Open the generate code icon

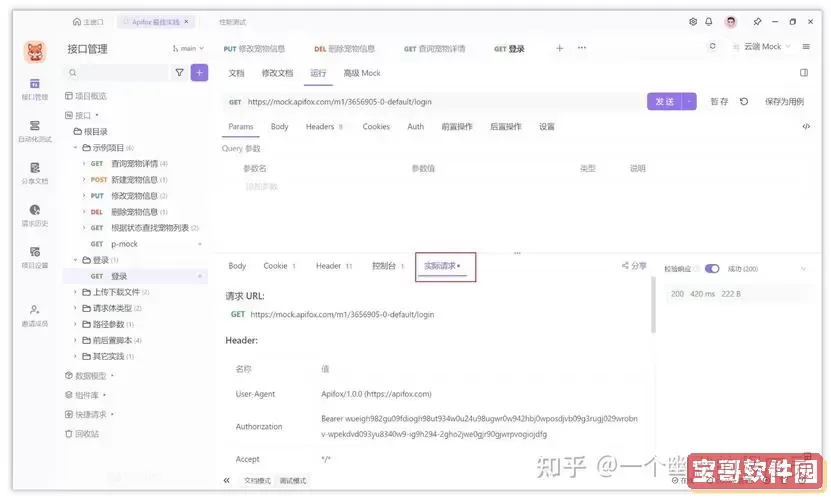coord(806,126)
